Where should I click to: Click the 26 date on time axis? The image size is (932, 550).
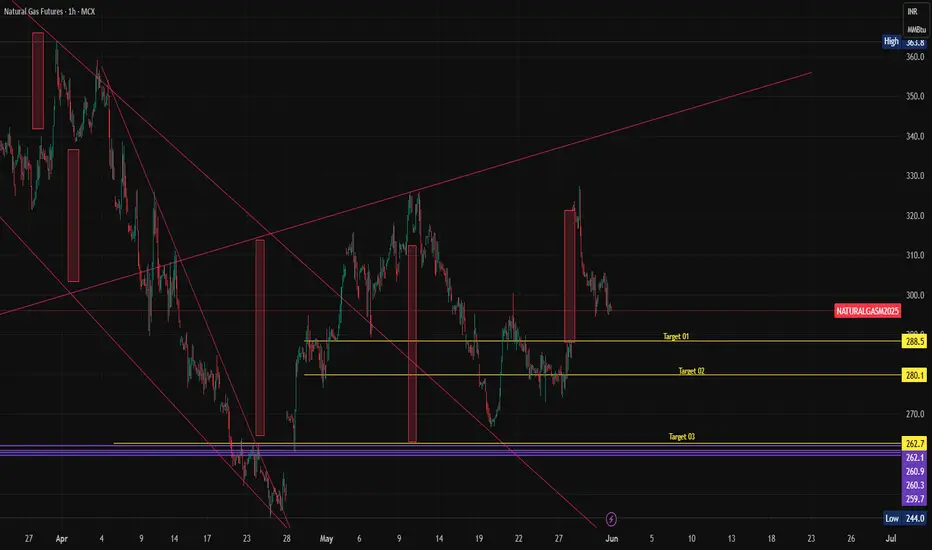coord(851,539)
